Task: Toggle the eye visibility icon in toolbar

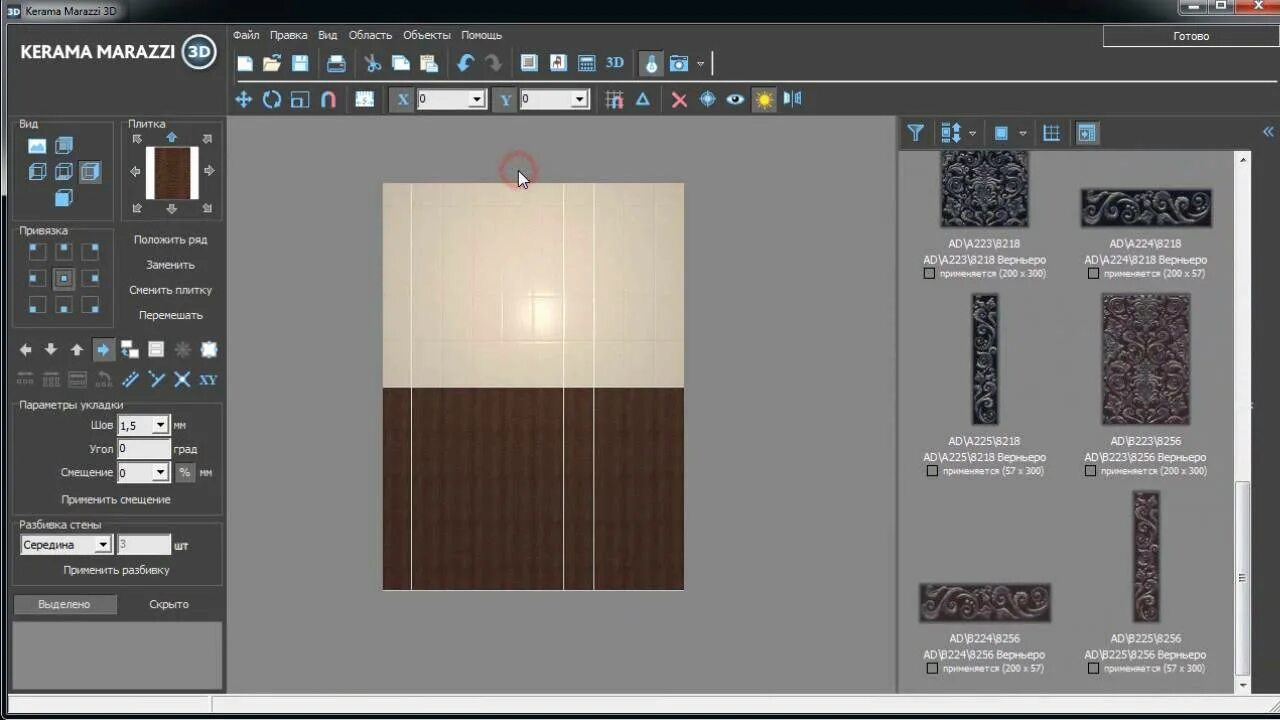Action: (735, 99)
